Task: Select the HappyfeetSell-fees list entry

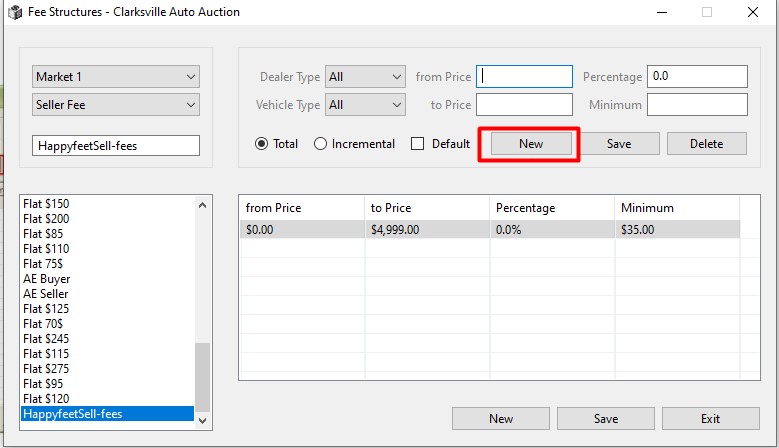Action: [x=80, y=414]
